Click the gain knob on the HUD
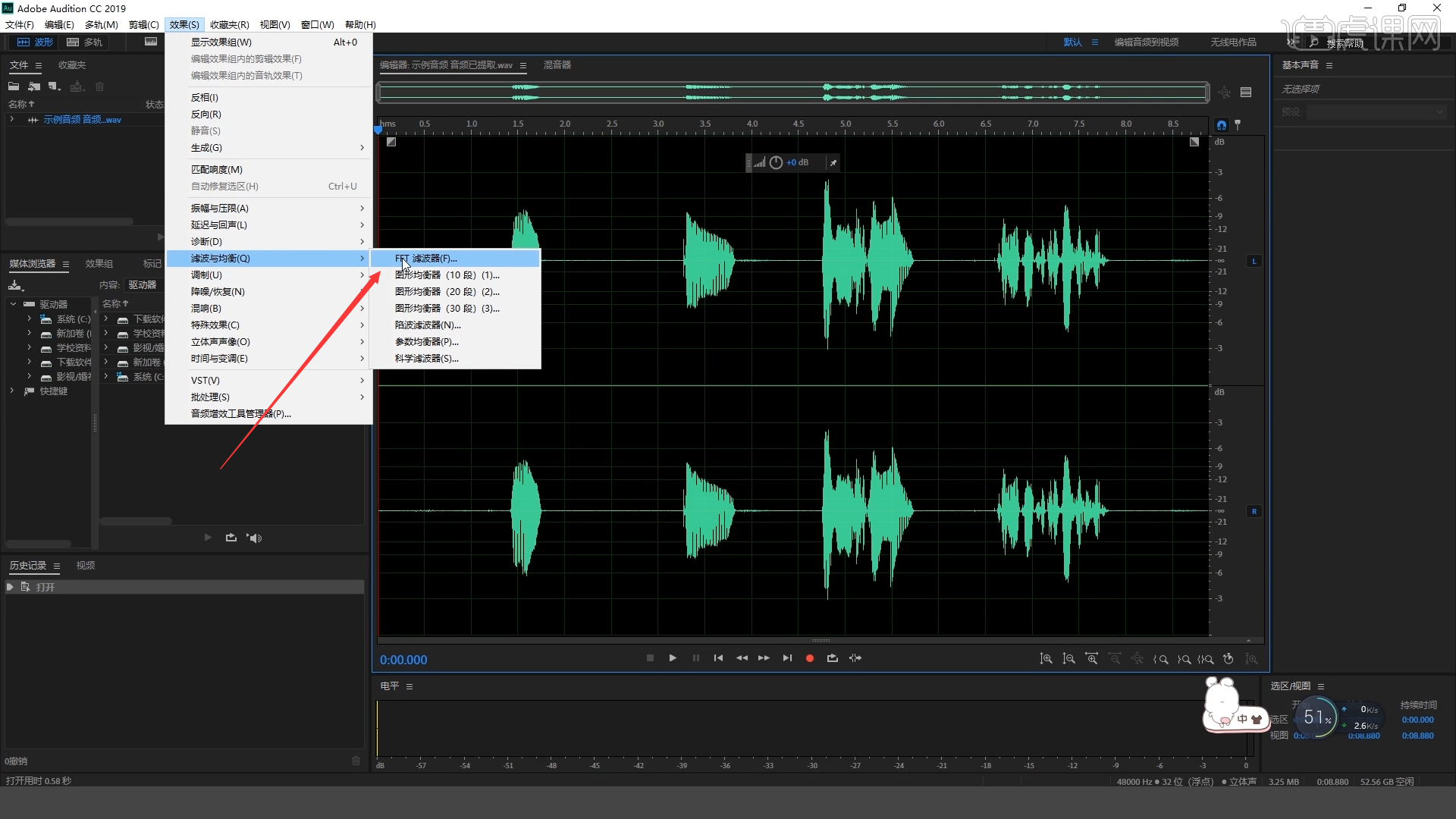This screenshot has width=1456, height=819. coord(776,162)
